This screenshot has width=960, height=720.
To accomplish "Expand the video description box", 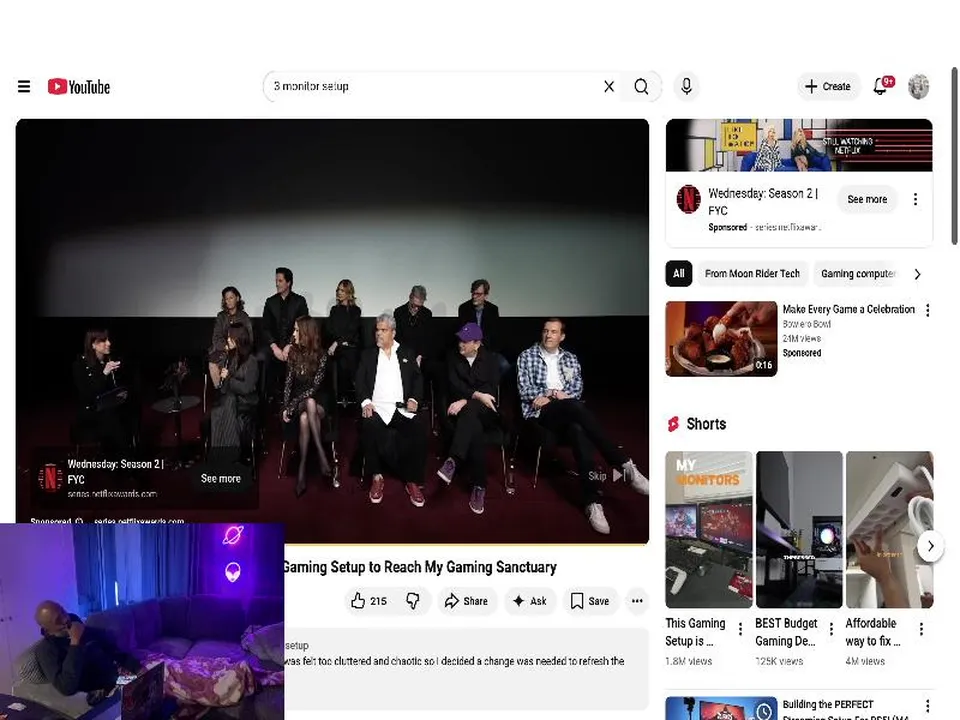I will click(x=465, y=669).
